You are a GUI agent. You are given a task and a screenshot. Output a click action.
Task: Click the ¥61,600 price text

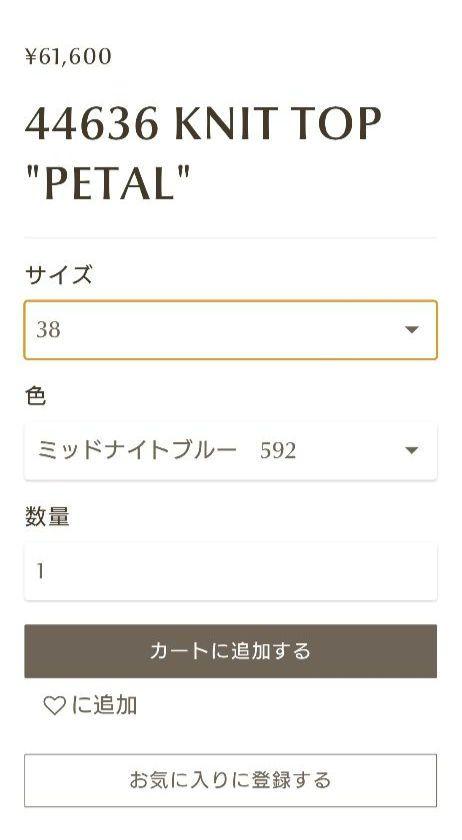click(68, 57)
